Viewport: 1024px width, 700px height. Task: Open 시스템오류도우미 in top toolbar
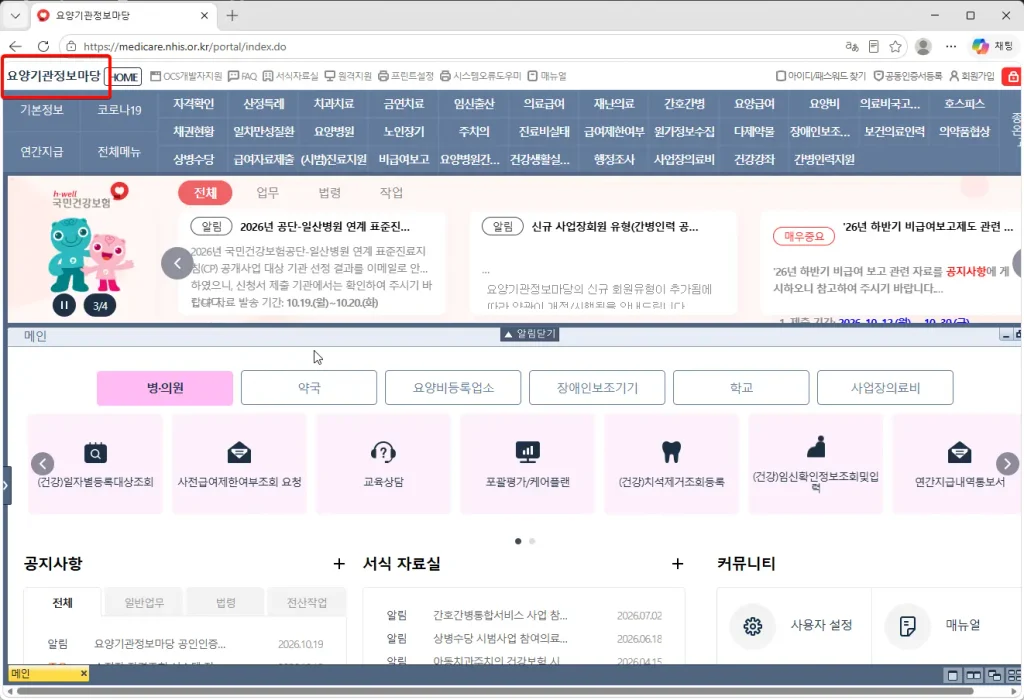tap(481, 76)
